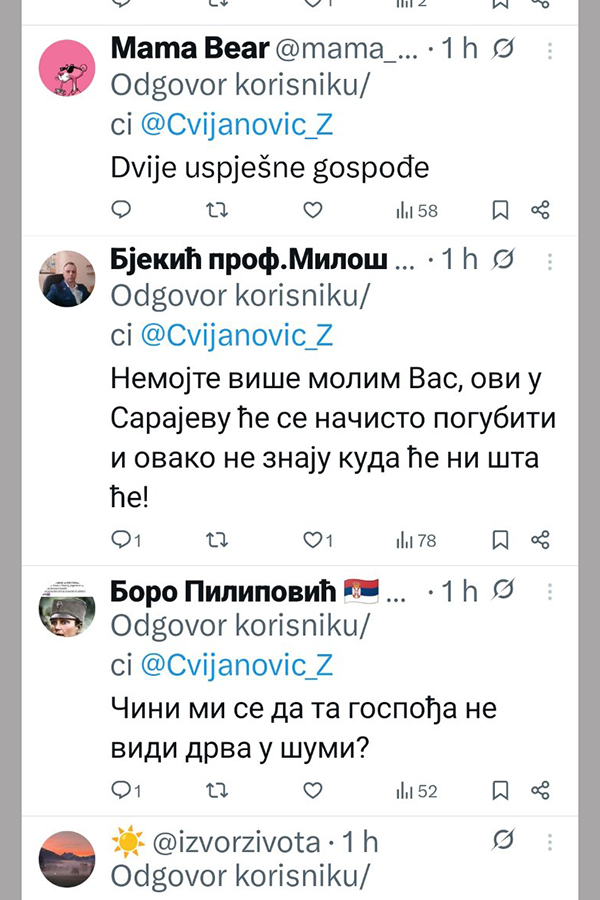The height and width of the screenshot is (900, 600).
Task: Bookmark Mama Bear's tweet
Action: tap(501, 210)
